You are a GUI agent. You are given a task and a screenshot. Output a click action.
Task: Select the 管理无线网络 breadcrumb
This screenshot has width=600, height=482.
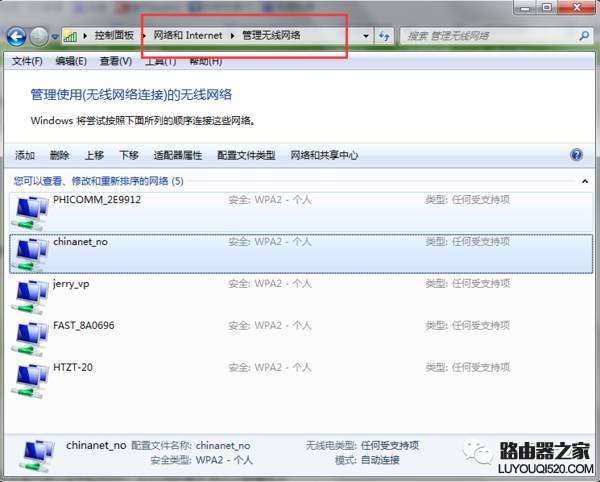(x=271, y=36)
